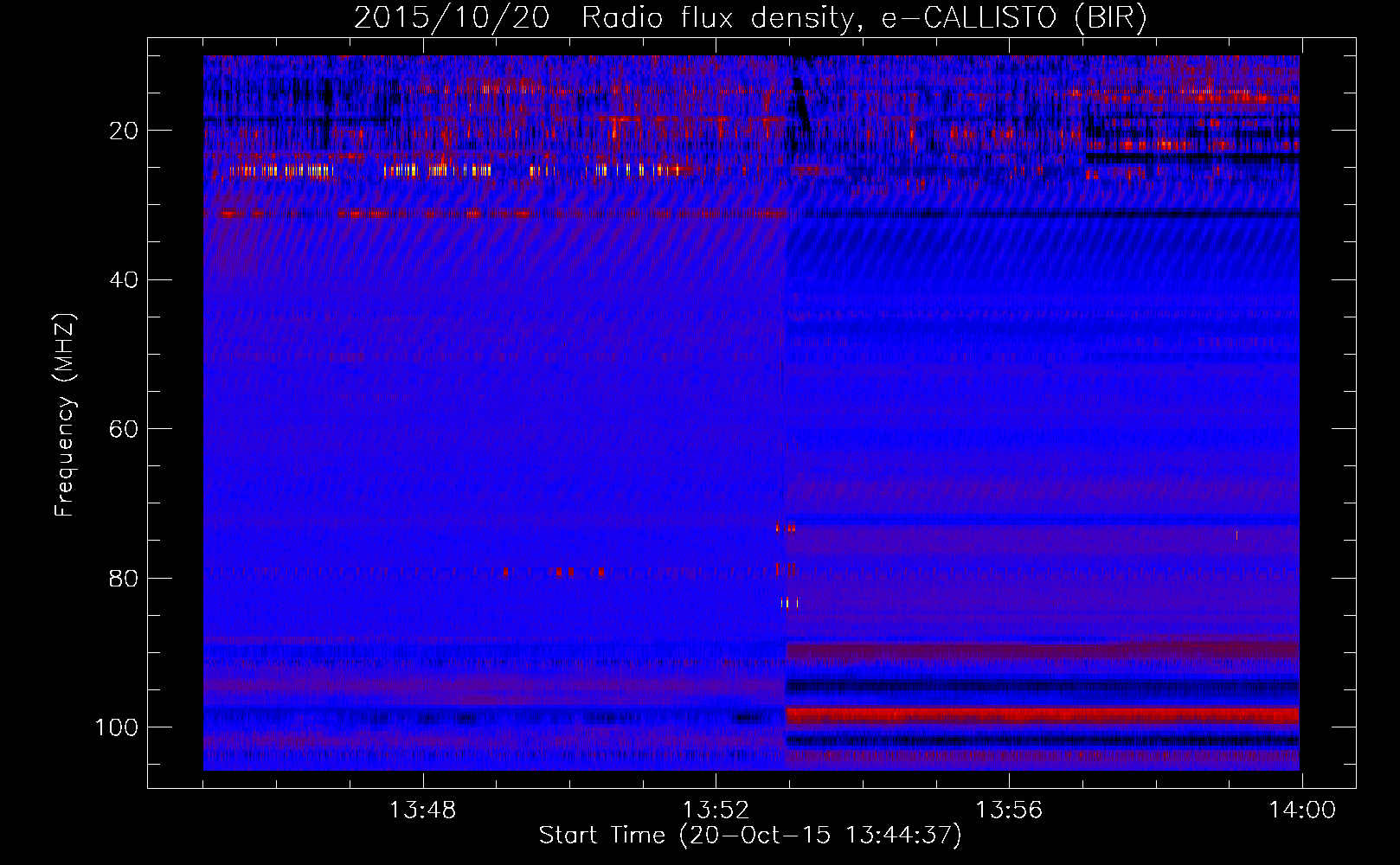Click the '20' frequency tick label
Screen dimensions: 1400x865
(x=124, y=131)
